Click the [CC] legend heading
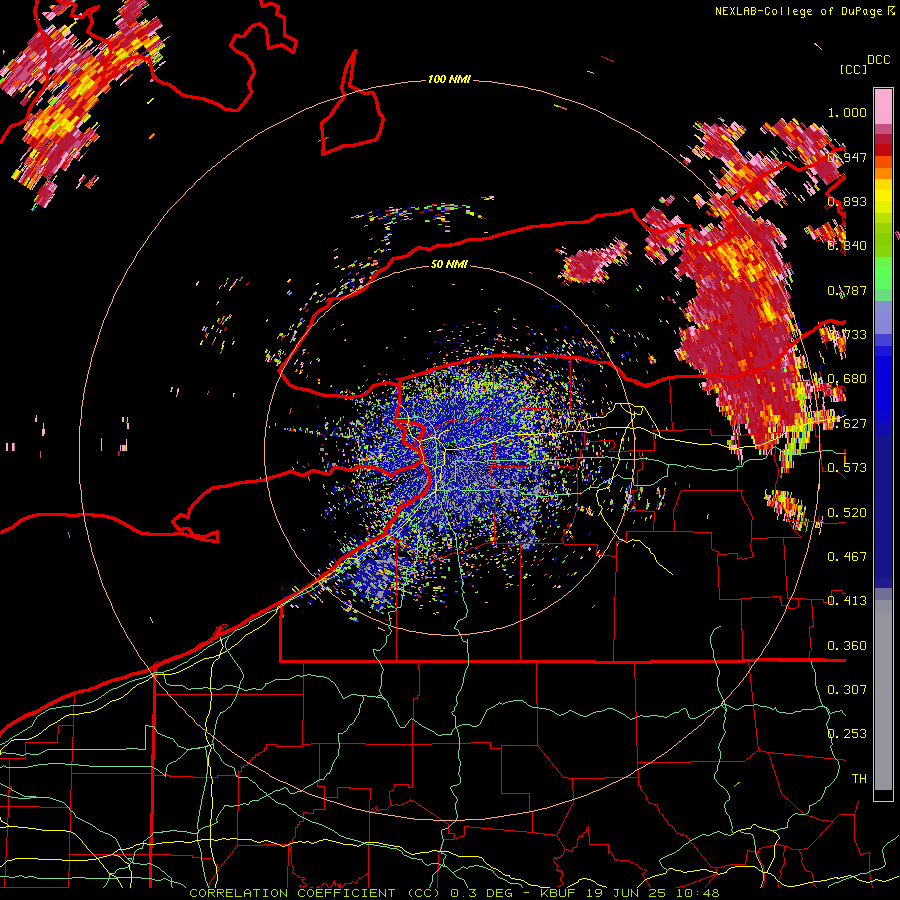The image size is (900, 900). tap(853, 69)
